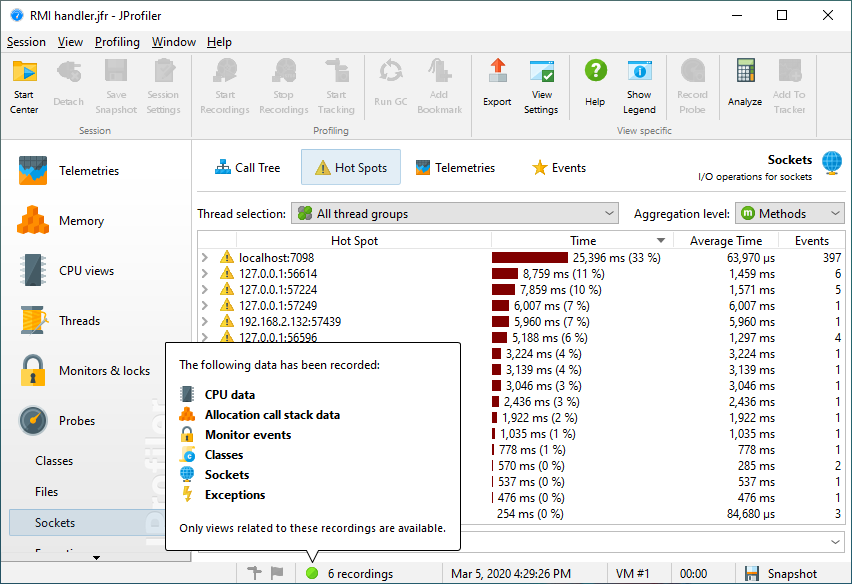
Task: Select Sockets under Probes
Action: (x=55, y=523)
